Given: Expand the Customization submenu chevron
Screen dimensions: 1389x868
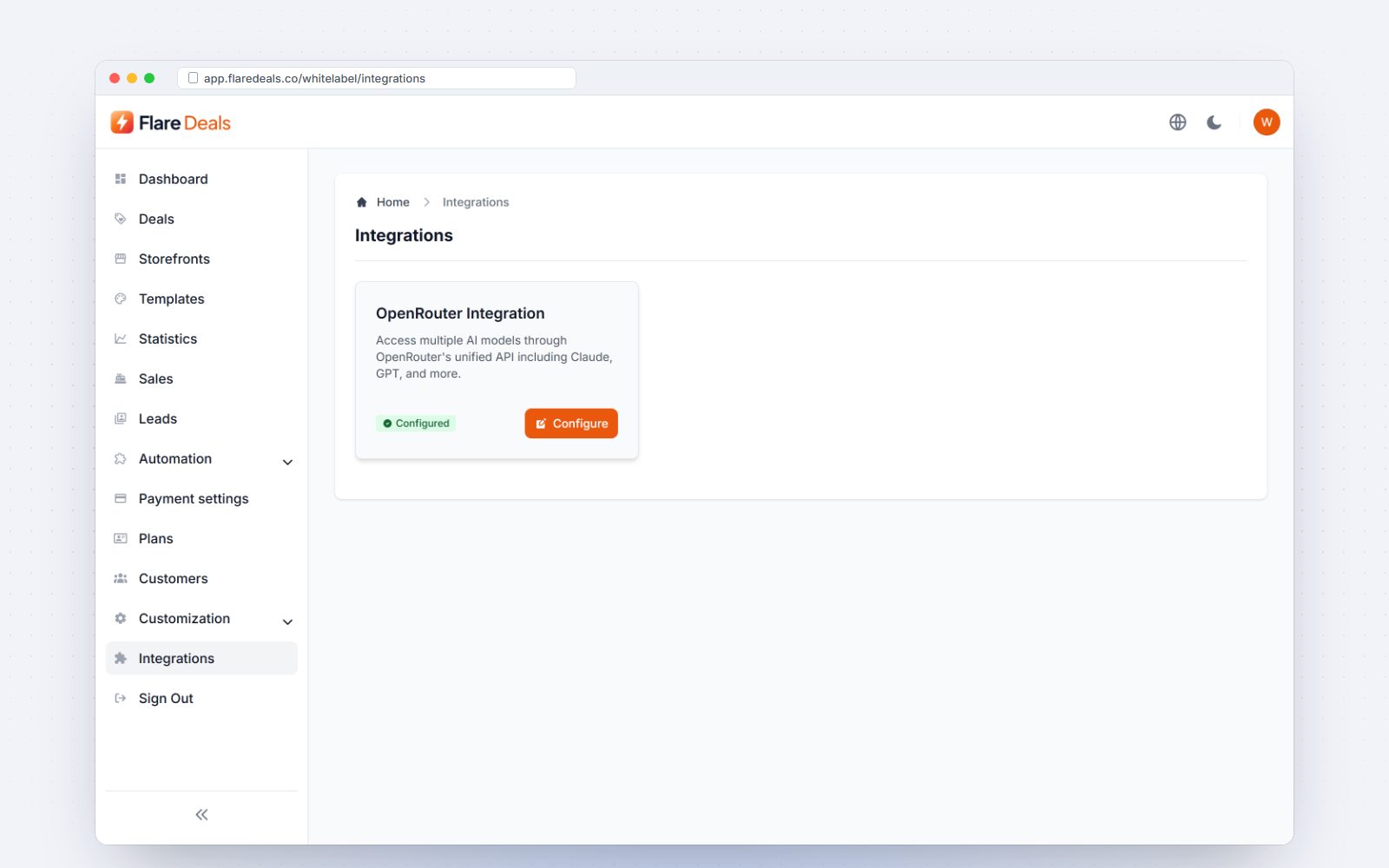Looking at the screenshot, I should click(287, 621).
